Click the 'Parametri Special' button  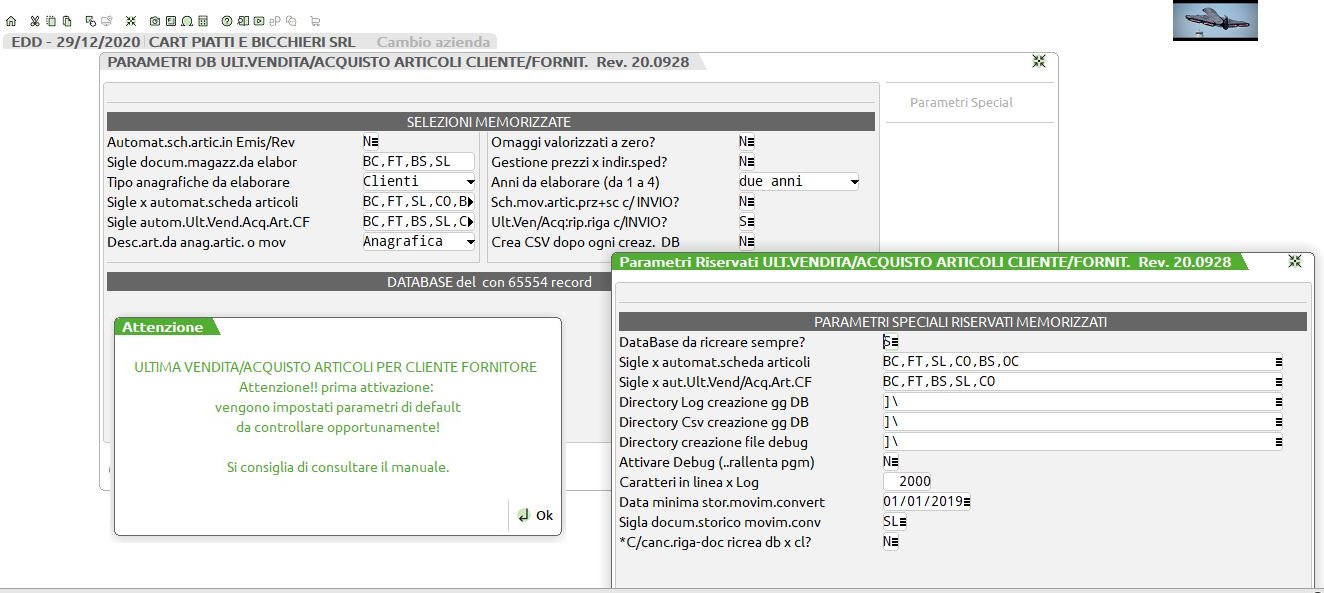point(961,102)
